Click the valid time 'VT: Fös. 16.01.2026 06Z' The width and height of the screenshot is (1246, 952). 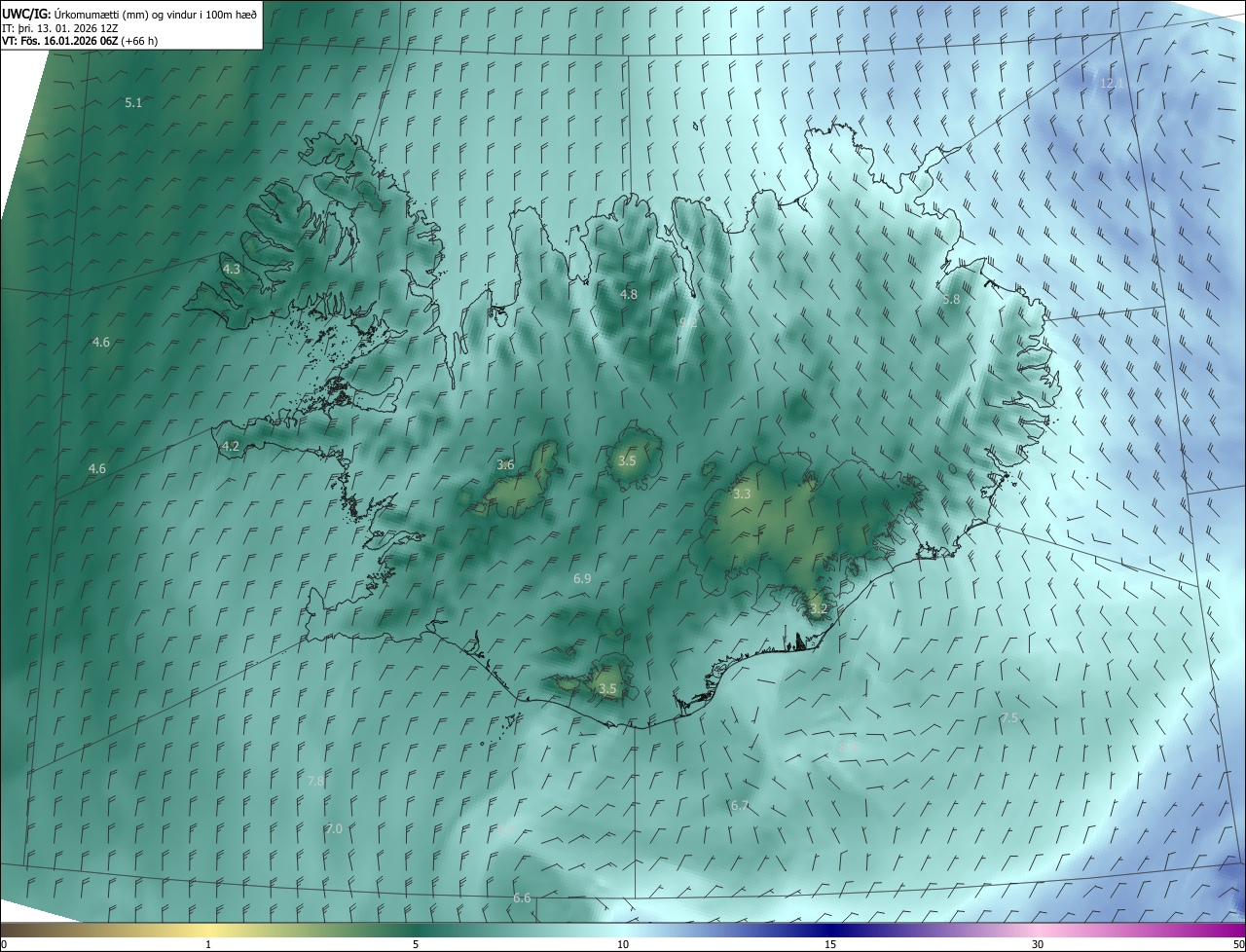60,41
